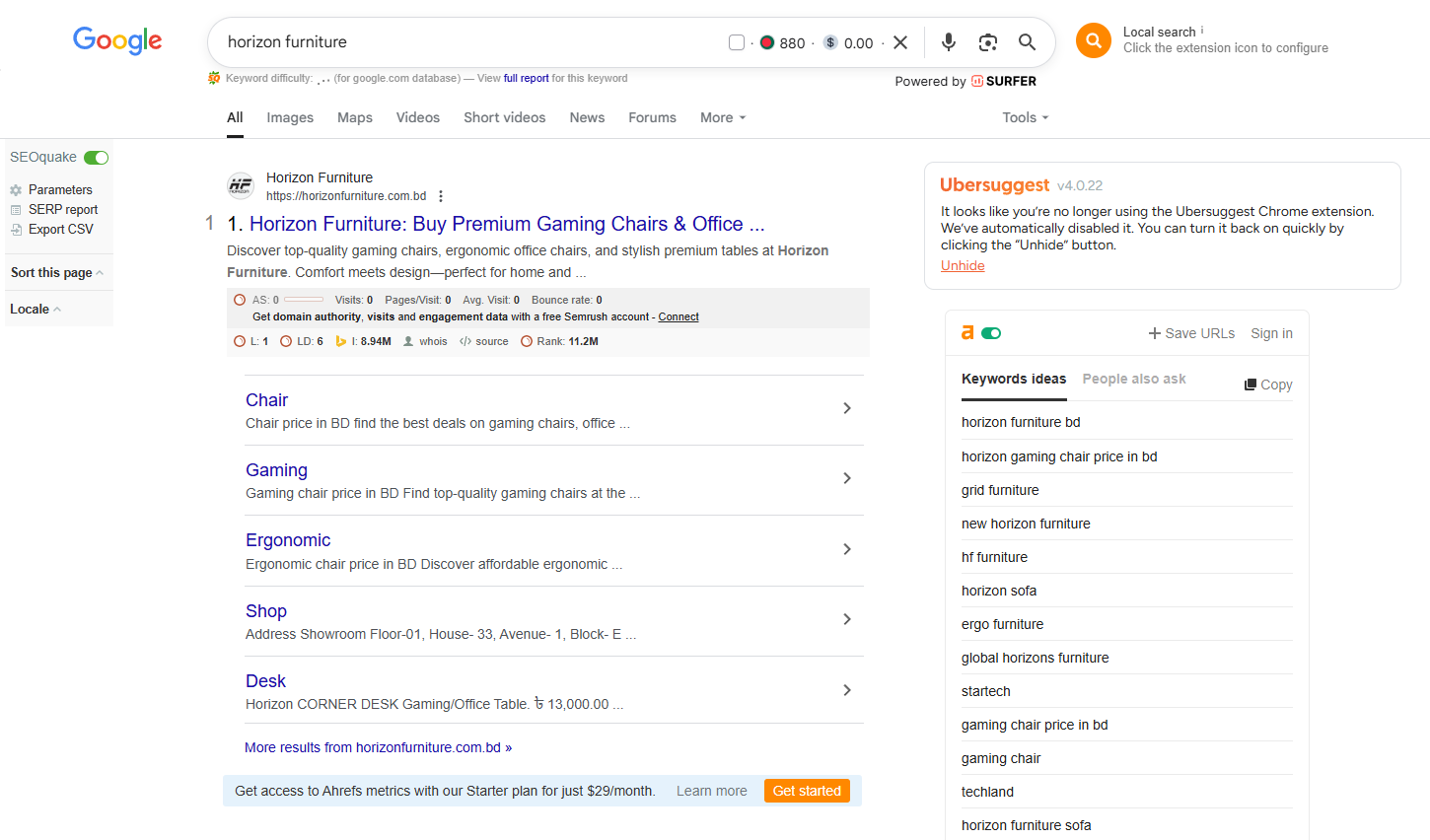Expand the Chair sitelink chevron
Image resolution: width=1430 pixels, height=840 pixels.
tap(847, 408)
